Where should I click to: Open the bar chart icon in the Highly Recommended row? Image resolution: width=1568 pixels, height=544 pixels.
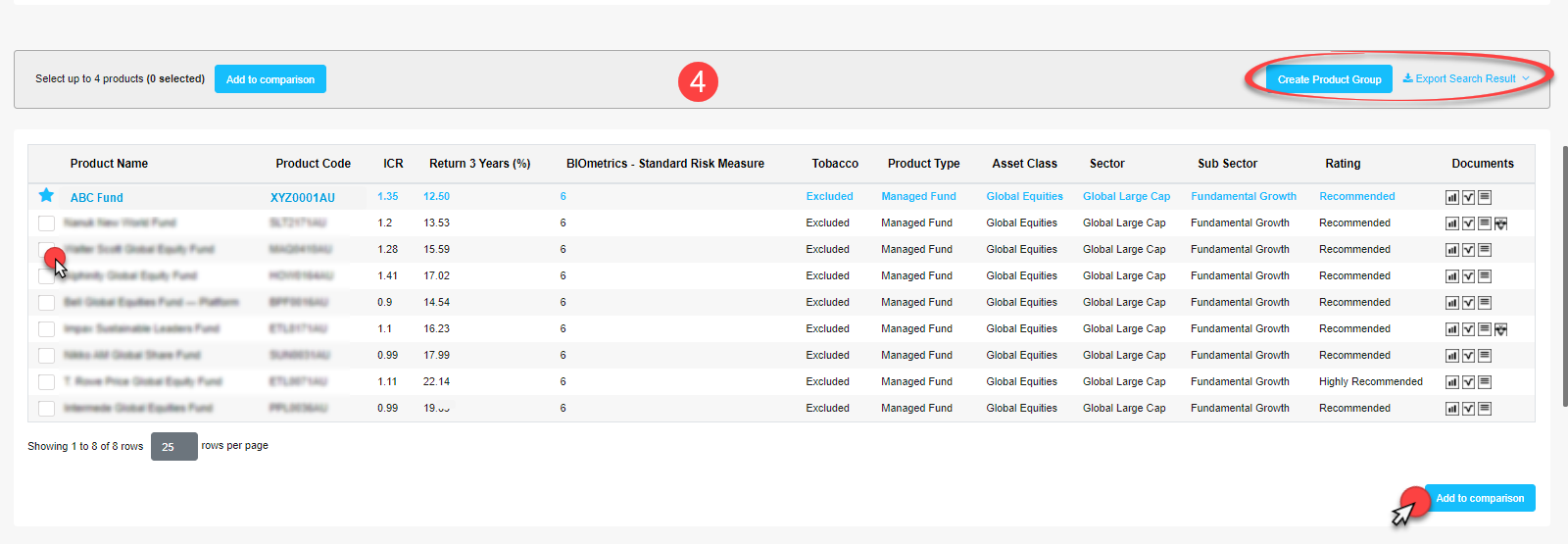tap(1452, 382)
